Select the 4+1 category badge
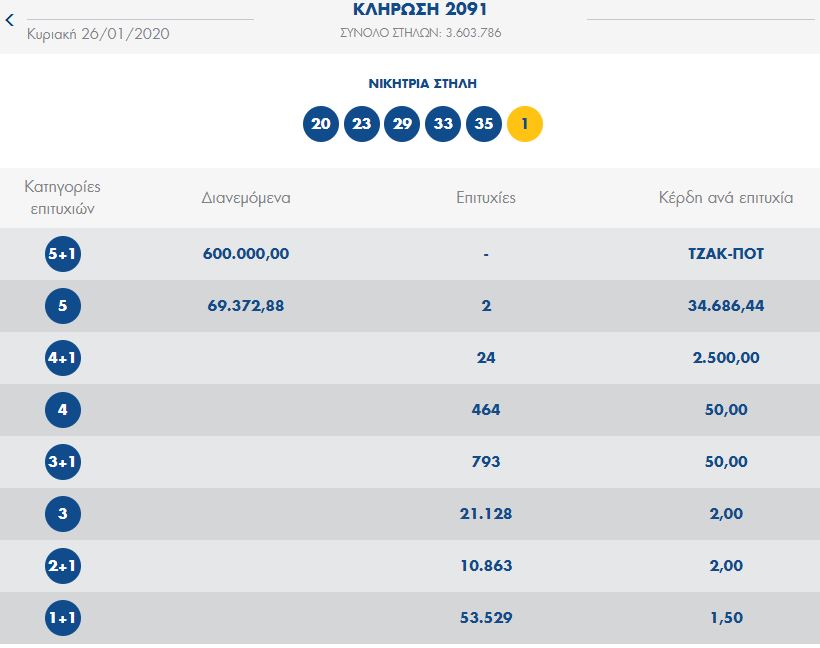This screenshot has width=820, height=648. pyautogui.click(x=63, y=358)
